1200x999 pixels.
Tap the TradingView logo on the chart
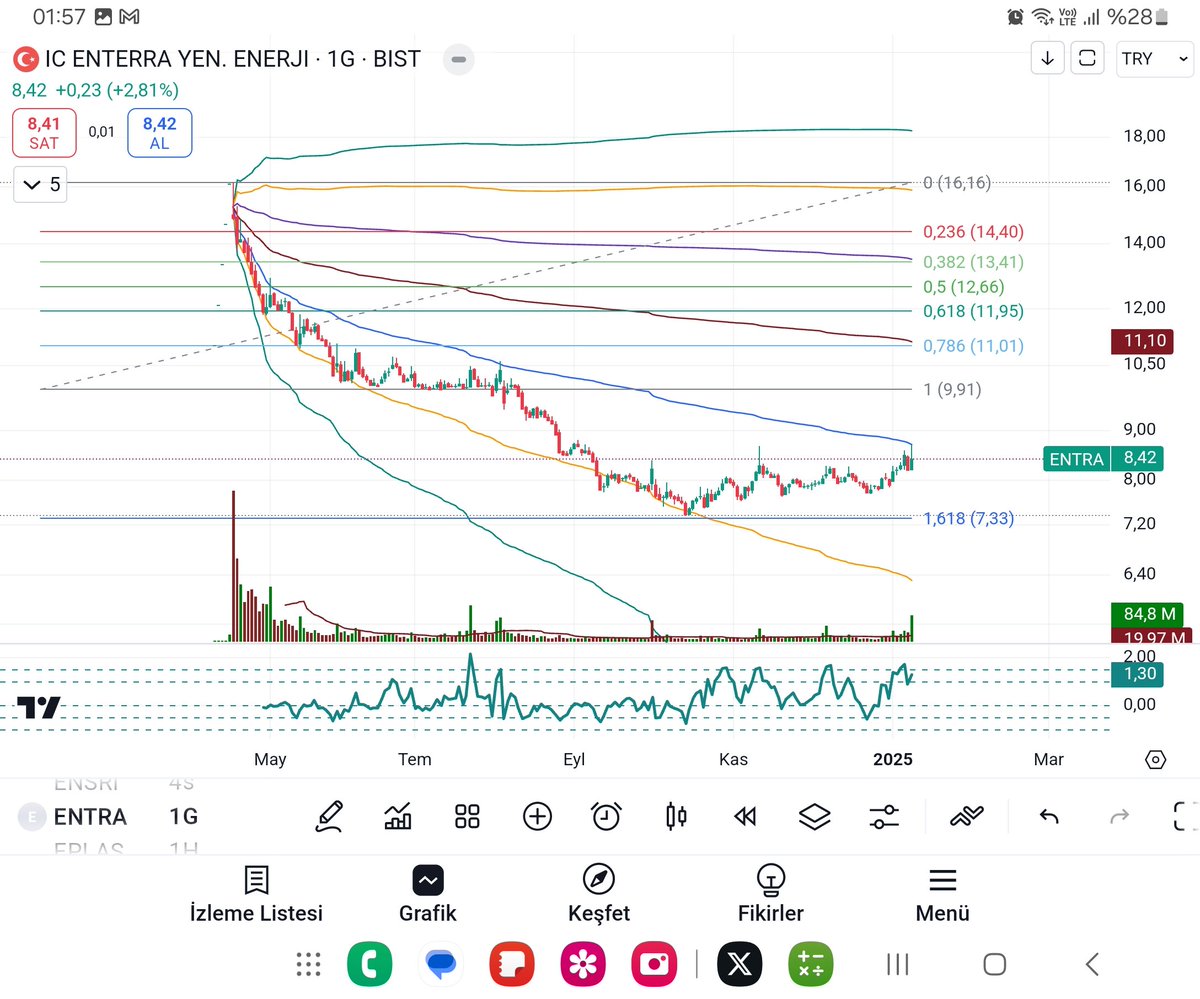coord(37,708)
